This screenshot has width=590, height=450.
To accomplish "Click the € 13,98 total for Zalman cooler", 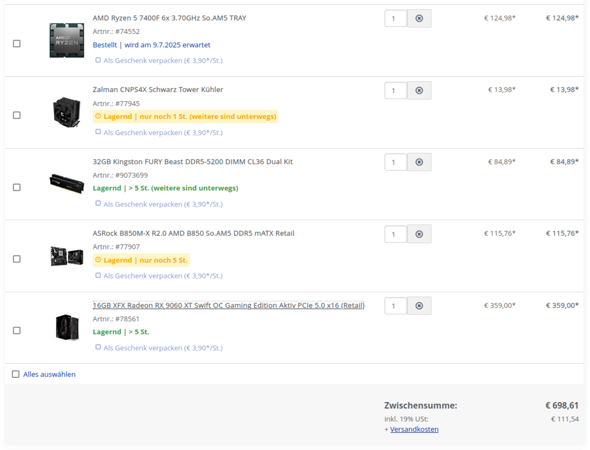I will point(564,90).
